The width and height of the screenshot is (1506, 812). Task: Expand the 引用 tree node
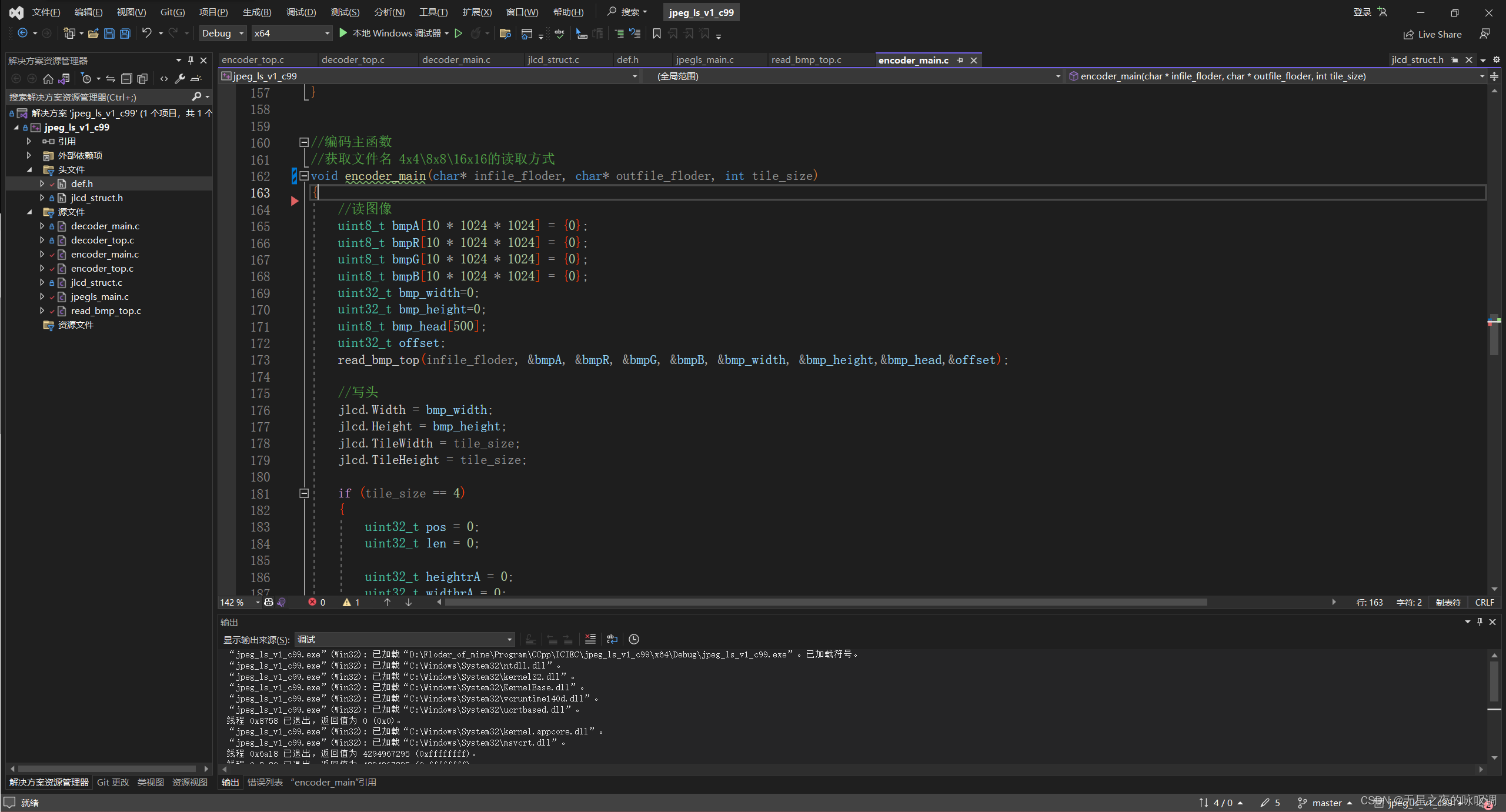point(29,141)
